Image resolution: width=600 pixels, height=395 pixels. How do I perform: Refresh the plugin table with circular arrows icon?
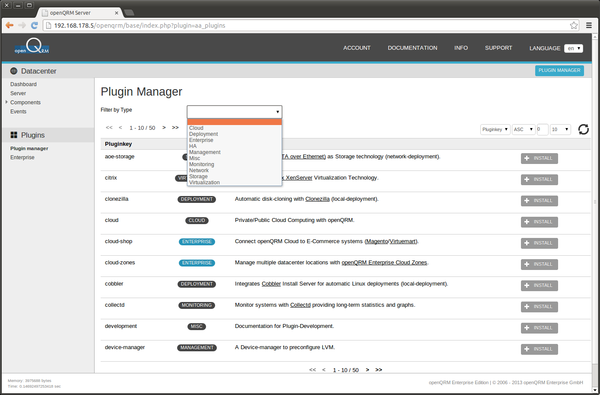[x=583, y=129]
